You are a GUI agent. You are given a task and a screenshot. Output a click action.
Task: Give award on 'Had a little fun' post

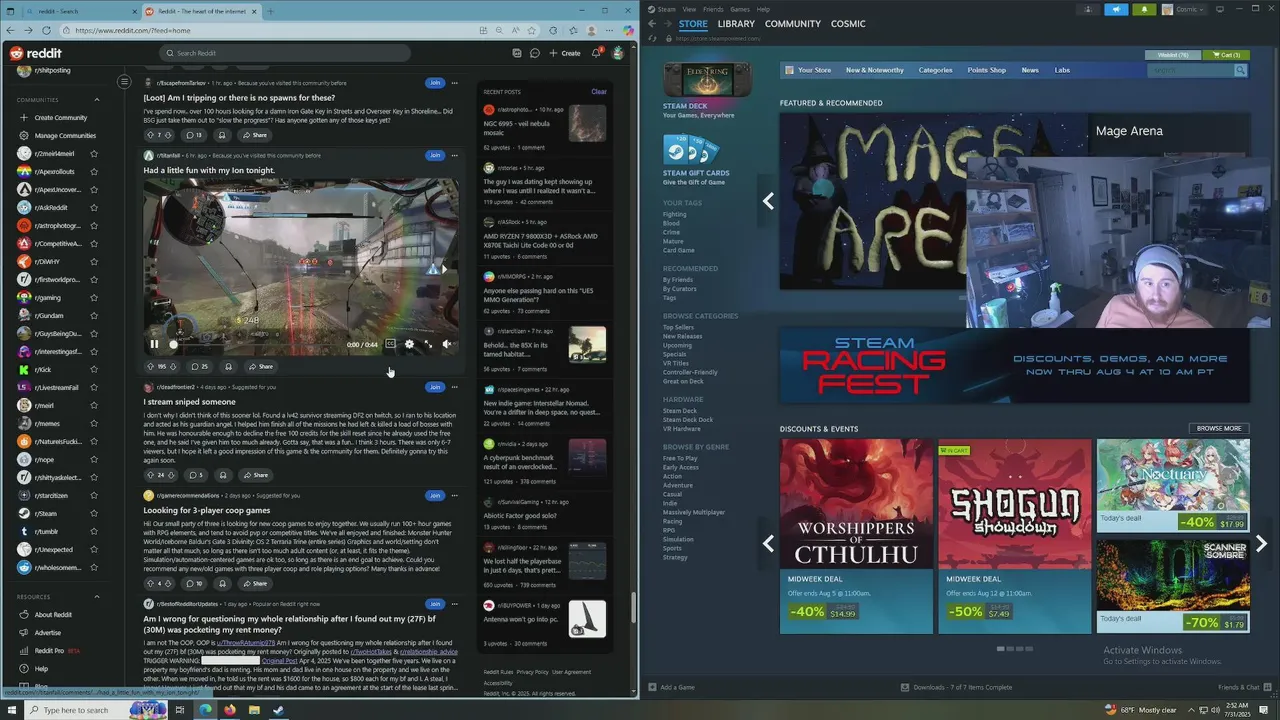[228, 366]
